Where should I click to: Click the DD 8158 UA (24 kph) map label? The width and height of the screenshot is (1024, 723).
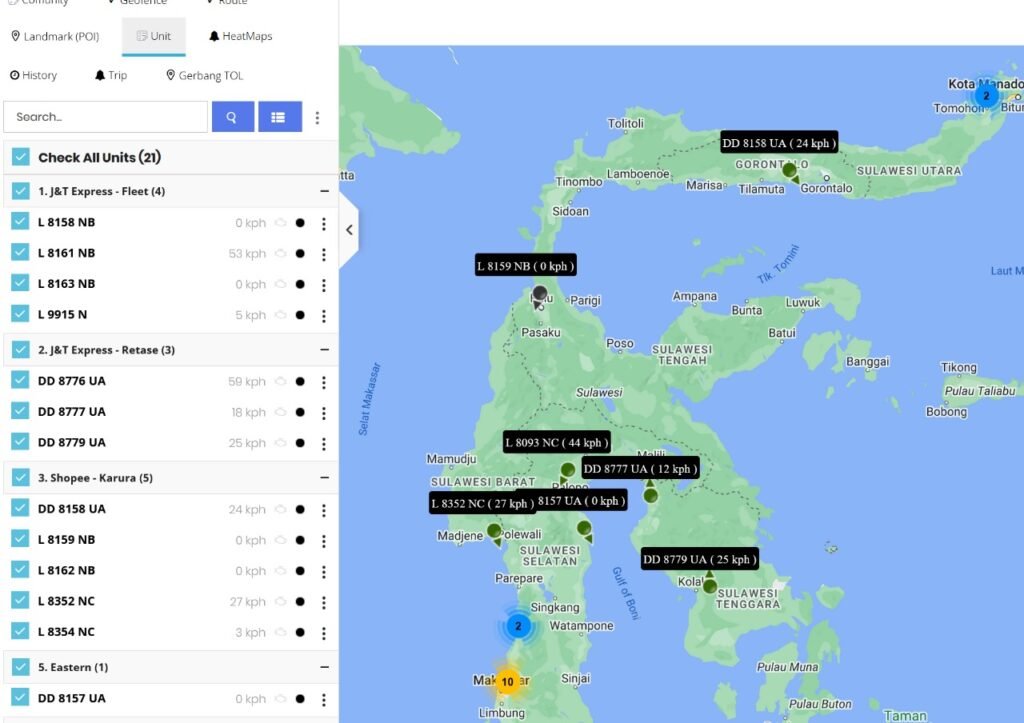click(779, 143)
